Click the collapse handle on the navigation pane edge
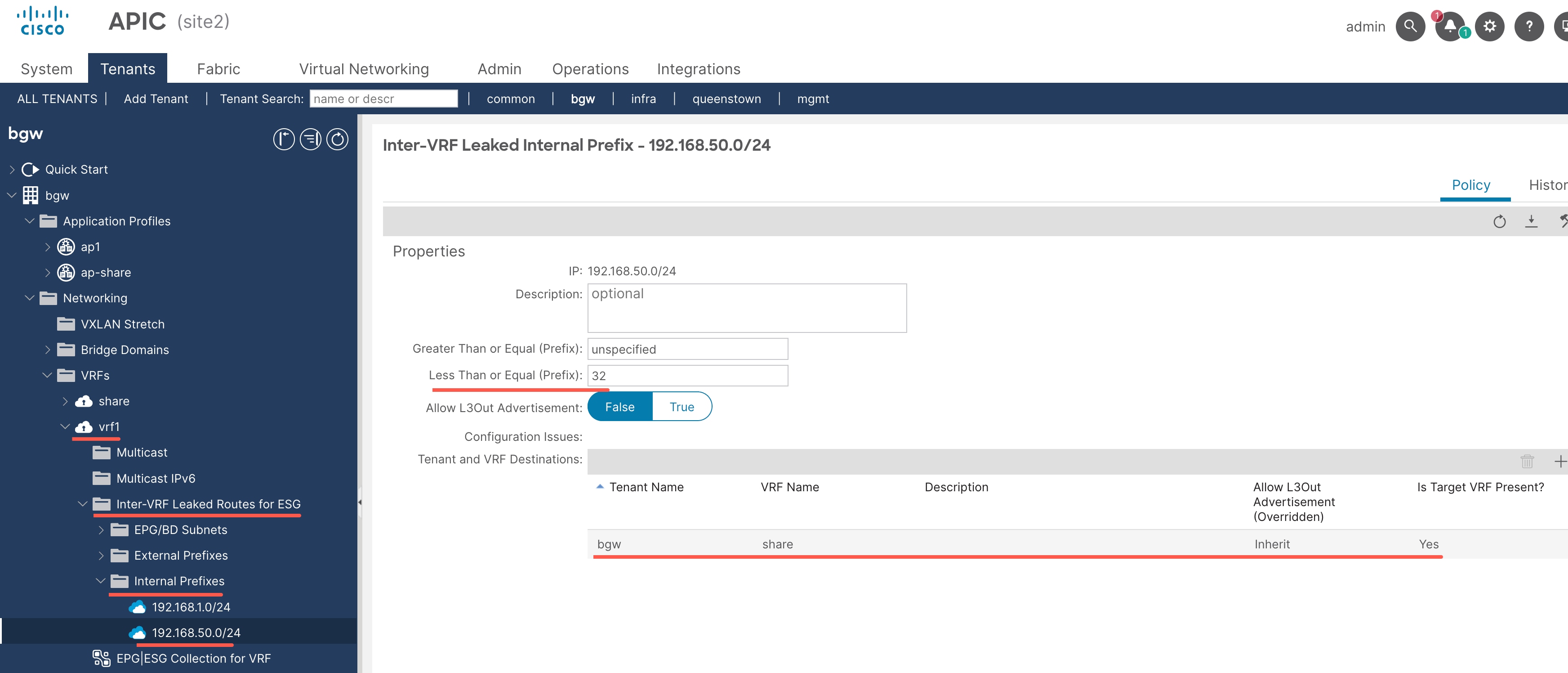Viewport: 1568px width, 673px height. pyautogui.click(x=360, y=503)
